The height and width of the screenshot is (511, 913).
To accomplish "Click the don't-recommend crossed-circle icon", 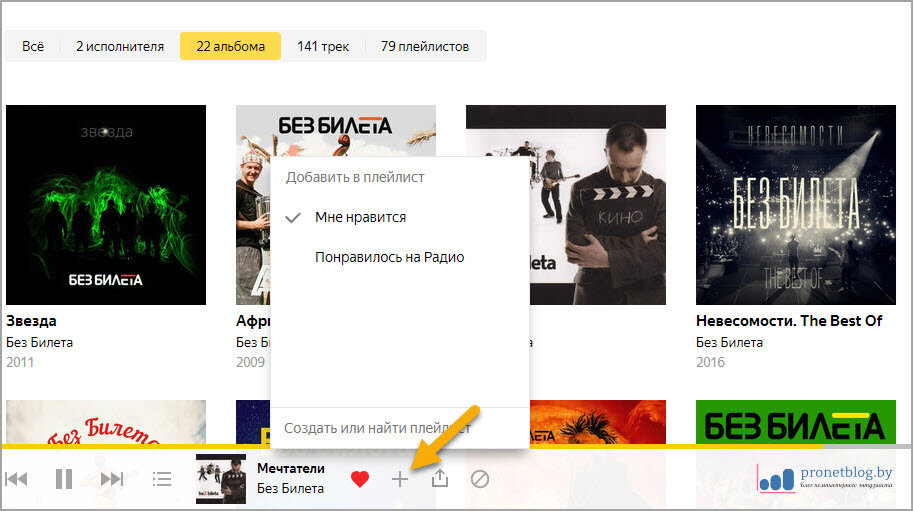I will pos(480,479).
